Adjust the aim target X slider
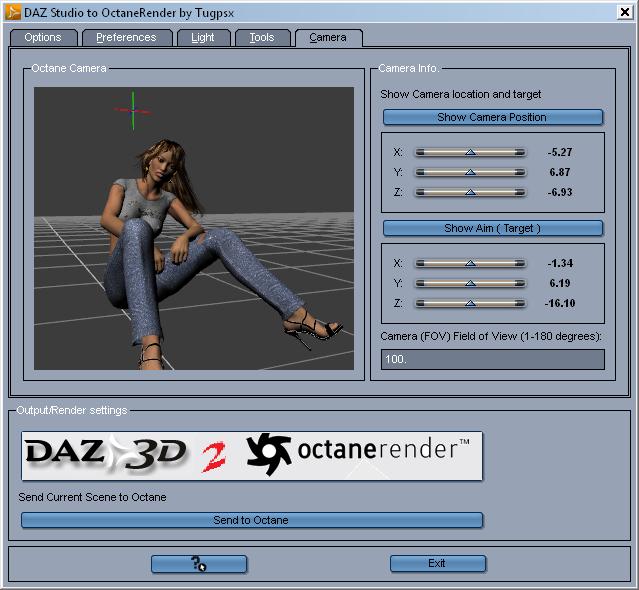The image size is (639, 590). (x=470, y=263)
